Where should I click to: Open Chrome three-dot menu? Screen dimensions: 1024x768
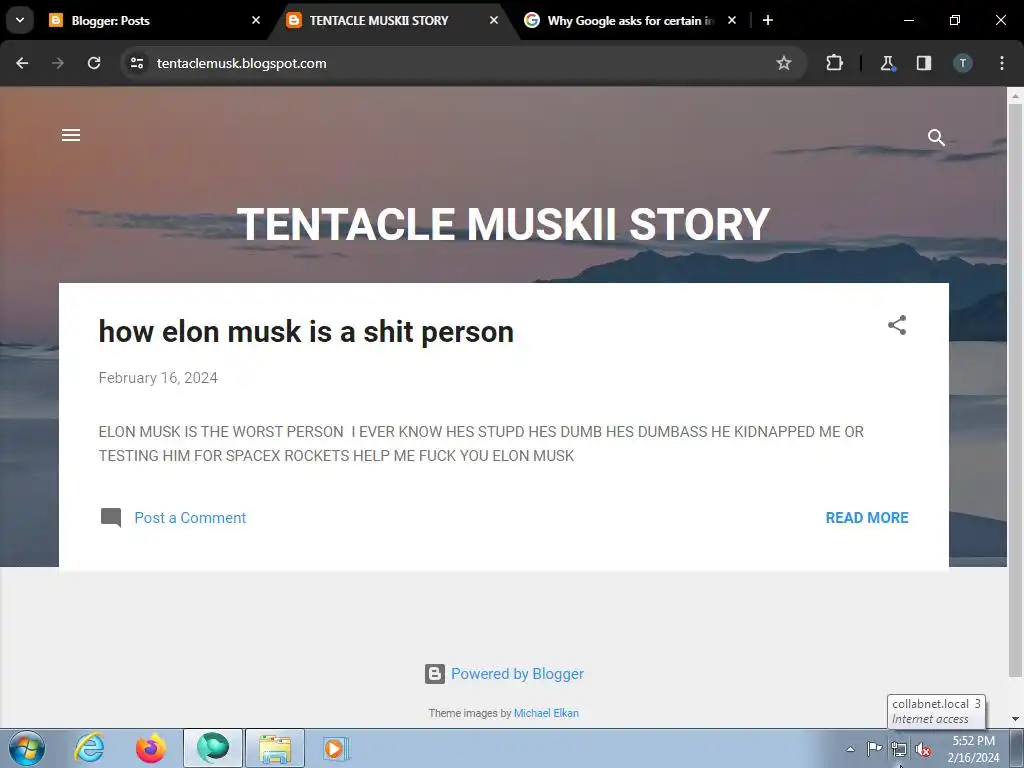tap(1002, 63)
